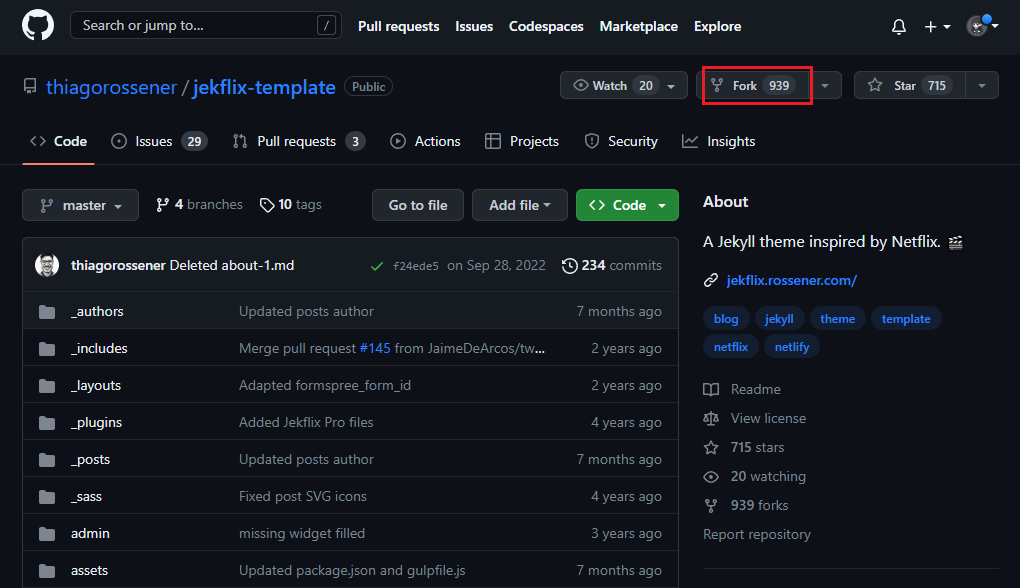Select the netflix topic tag
Image resolution: width=1020 pixels, height=588 pixels.
pos(731,347)
